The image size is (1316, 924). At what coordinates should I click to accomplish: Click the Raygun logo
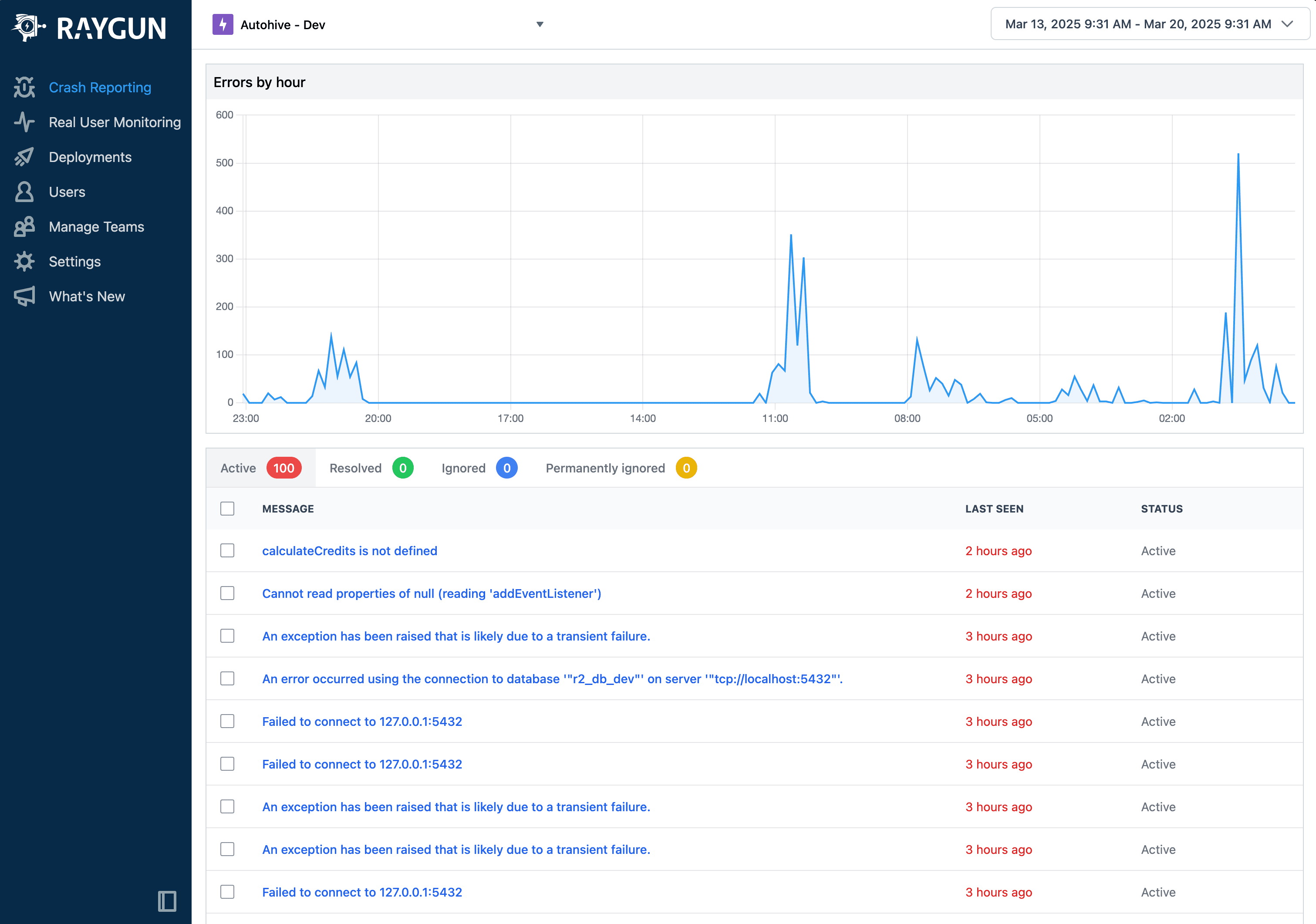(89, 27)
